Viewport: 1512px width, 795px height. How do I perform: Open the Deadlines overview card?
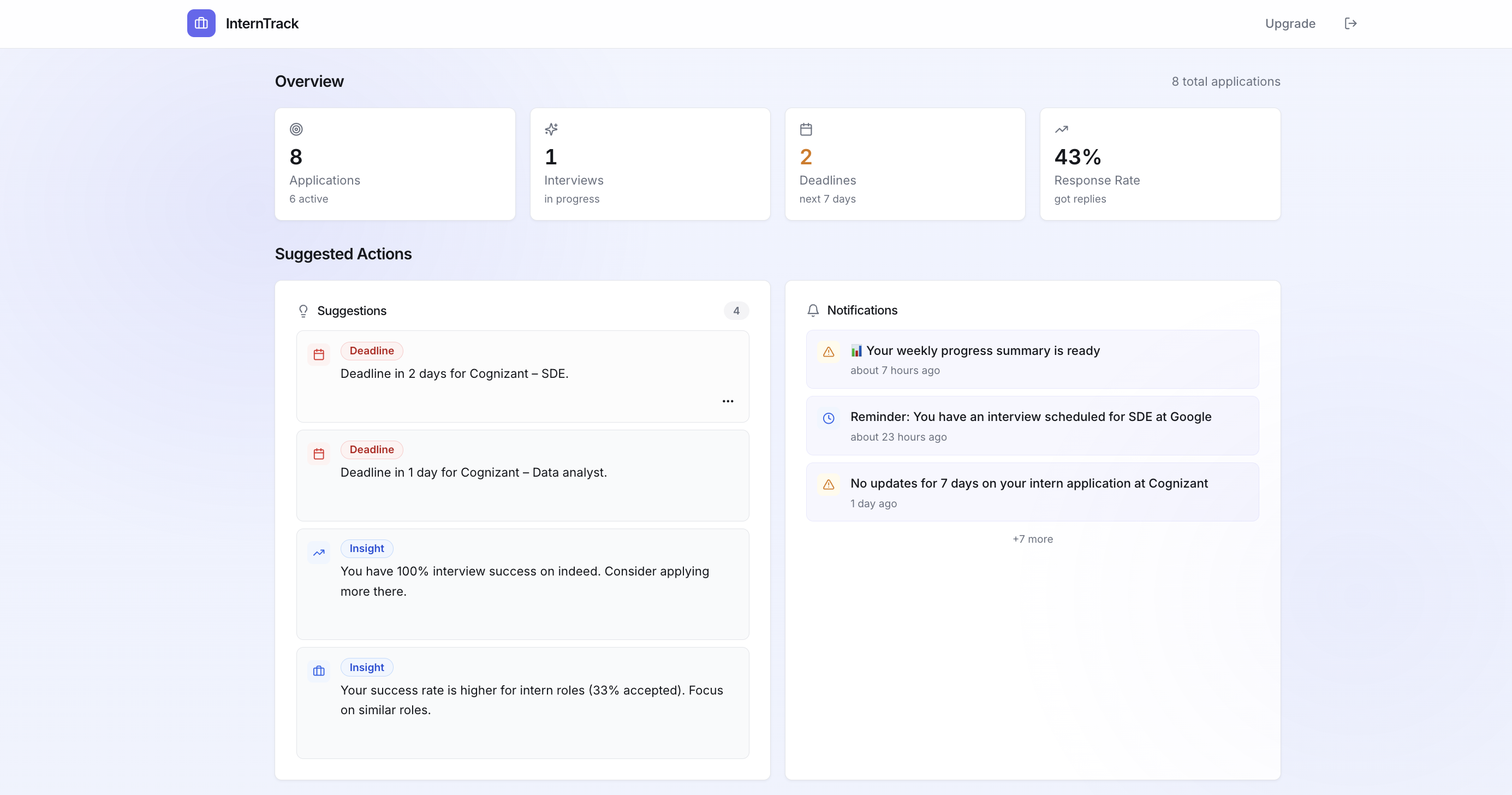[x=904, y=164]
